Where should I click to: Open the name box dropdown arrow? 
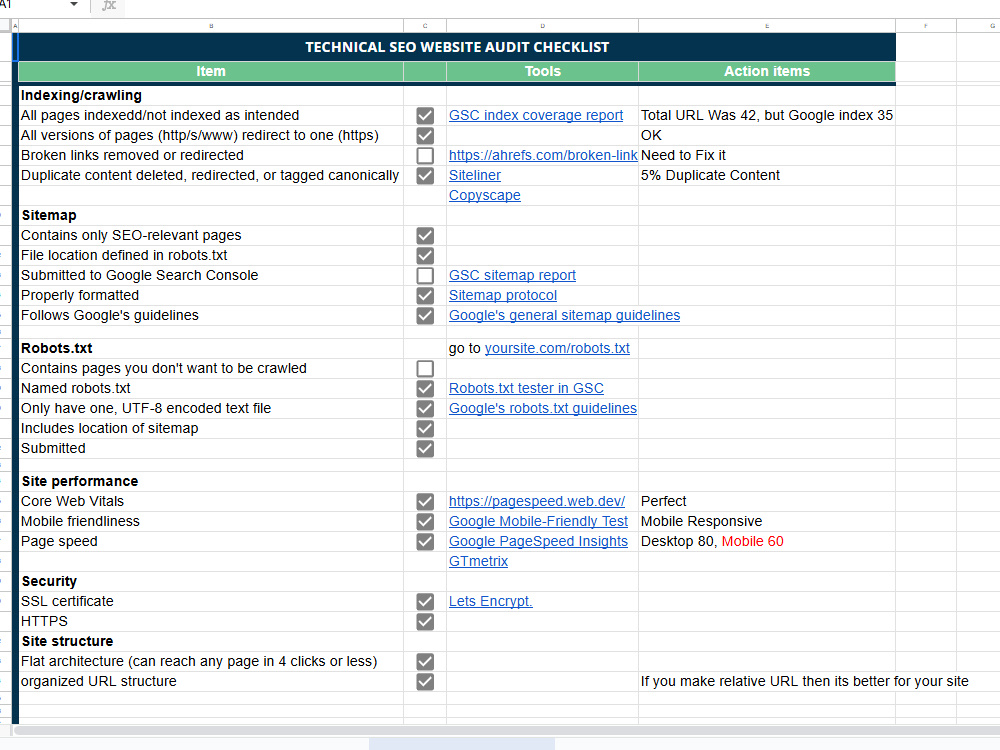click(74, 4)
